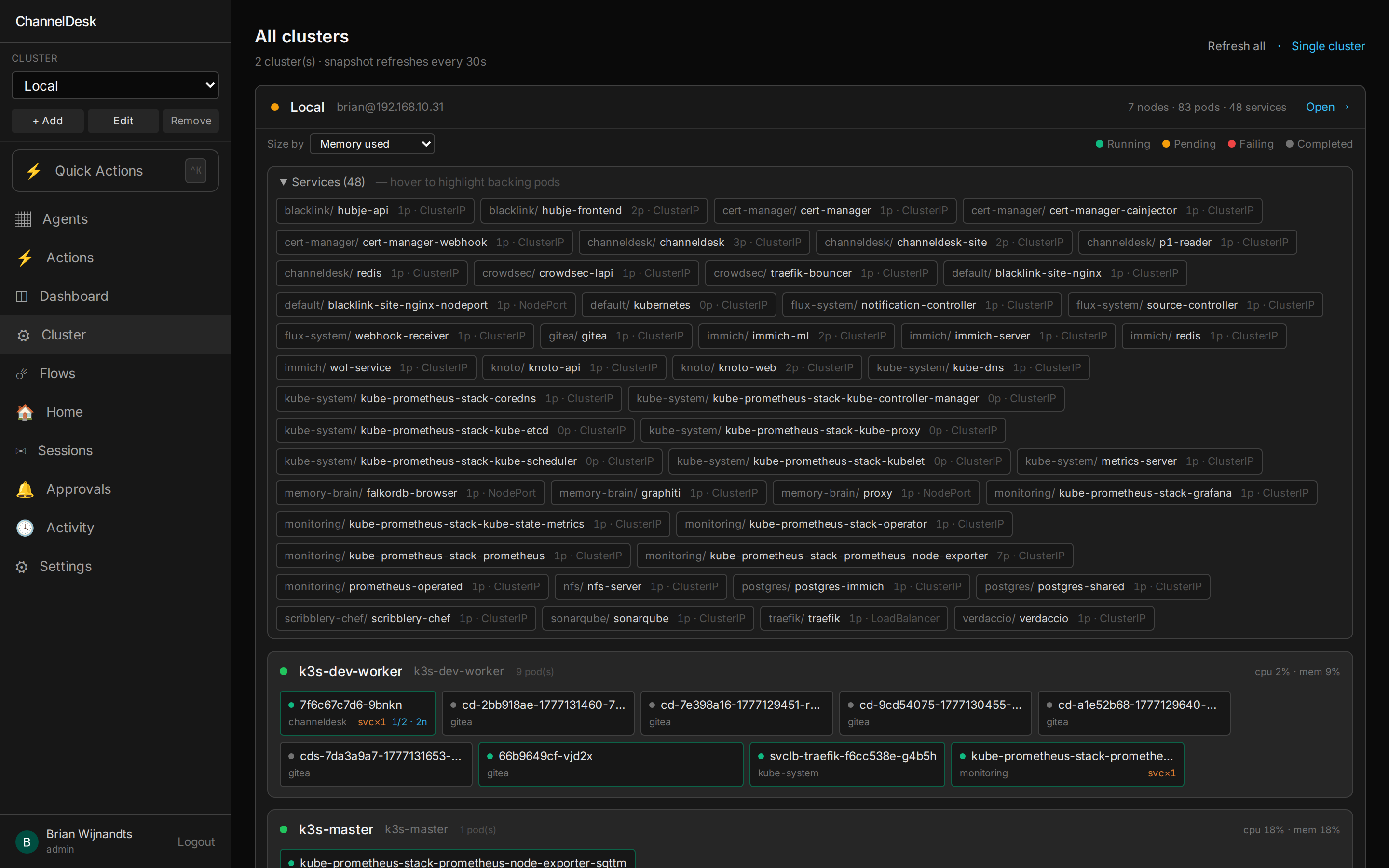This screenshot has width=1389, height=868.
Task: Open the Dashboard menu item
Action: [115, 296]
